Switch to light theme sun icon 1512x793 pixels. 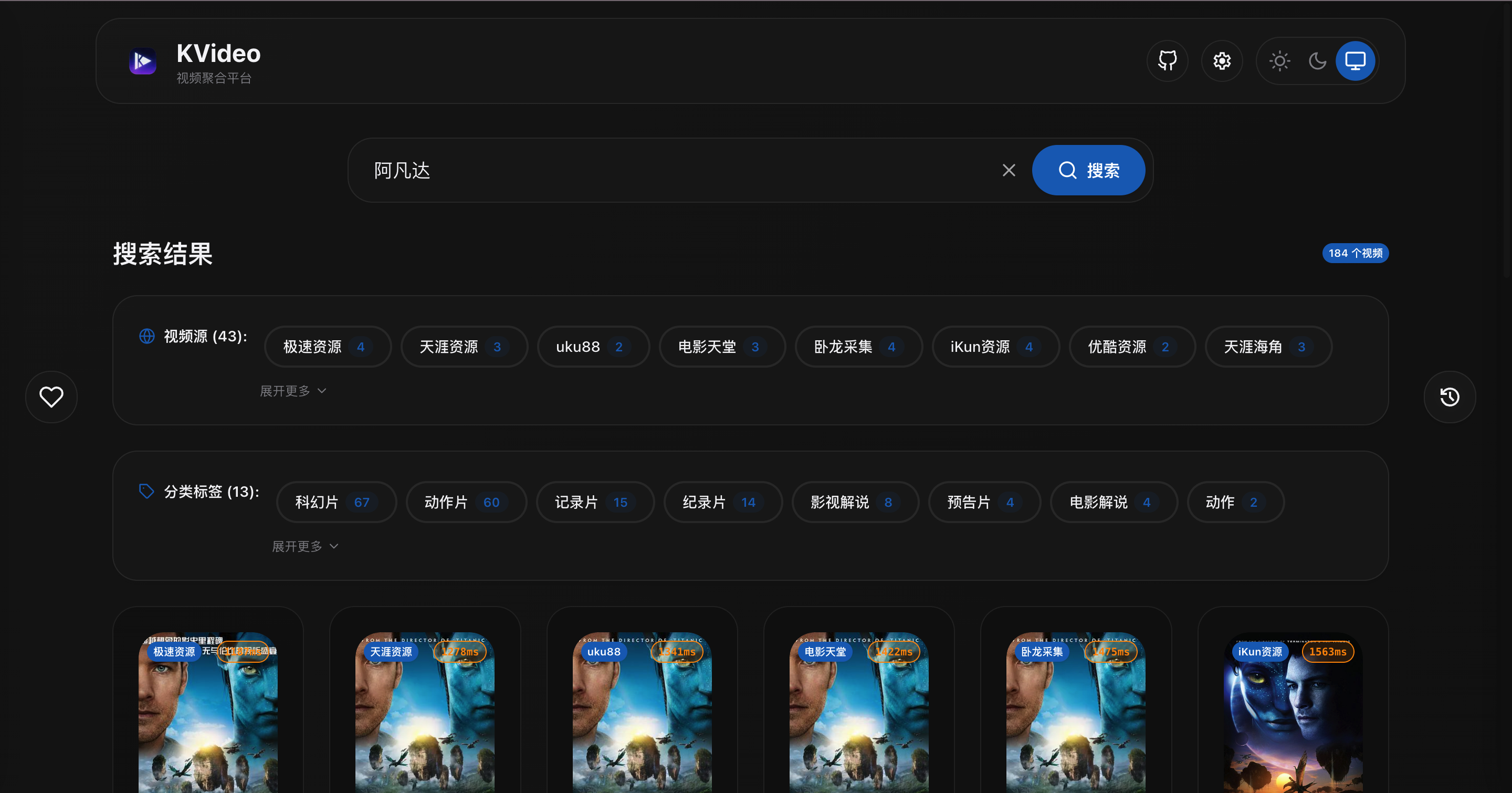click(1279, 60)
